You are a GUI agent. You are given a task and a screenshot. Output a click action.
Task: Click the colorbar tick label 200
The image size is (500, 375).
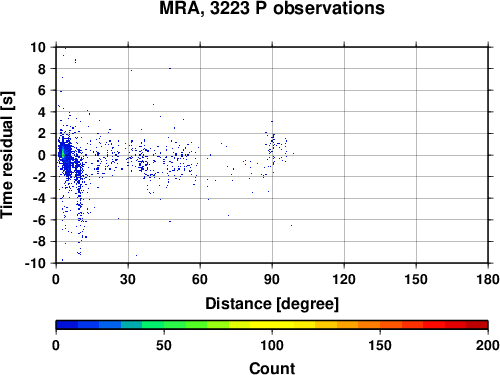coord(487,345)
